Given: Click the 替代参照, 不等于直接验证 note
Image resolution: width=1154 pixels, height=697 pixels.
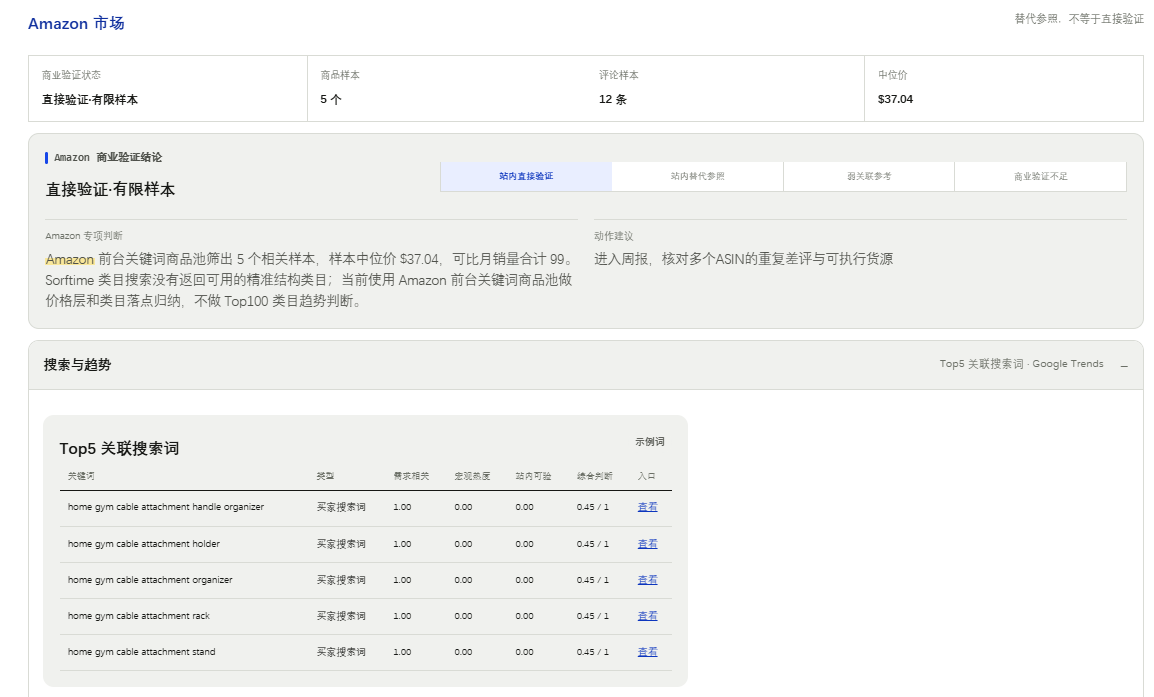Looking at the screenshot, I should point(1079,19).
